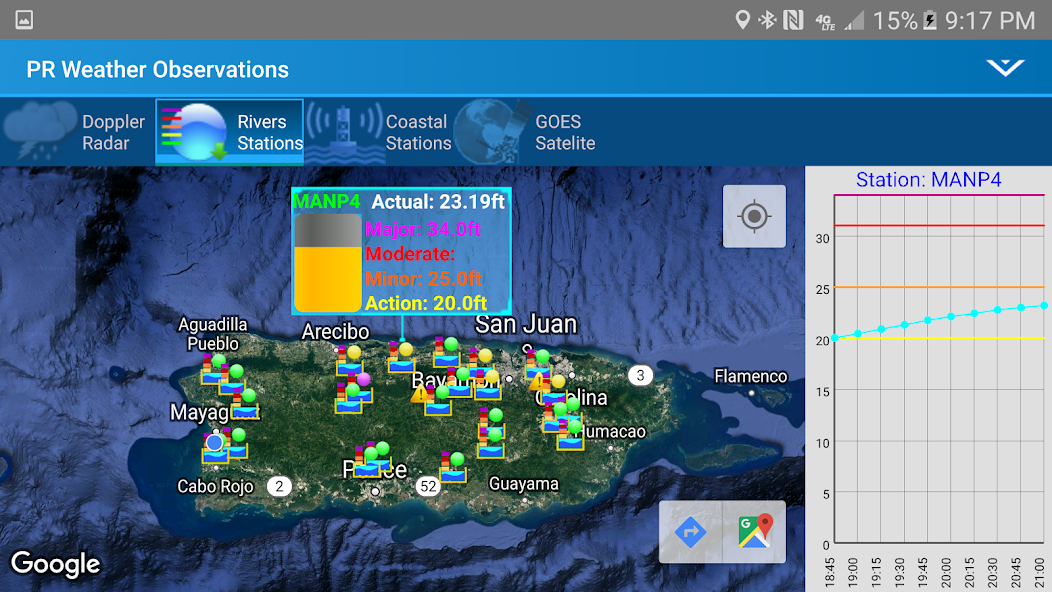
Task: Tap the screenshot icon in the status bar
Action: [x=24, y=18]
